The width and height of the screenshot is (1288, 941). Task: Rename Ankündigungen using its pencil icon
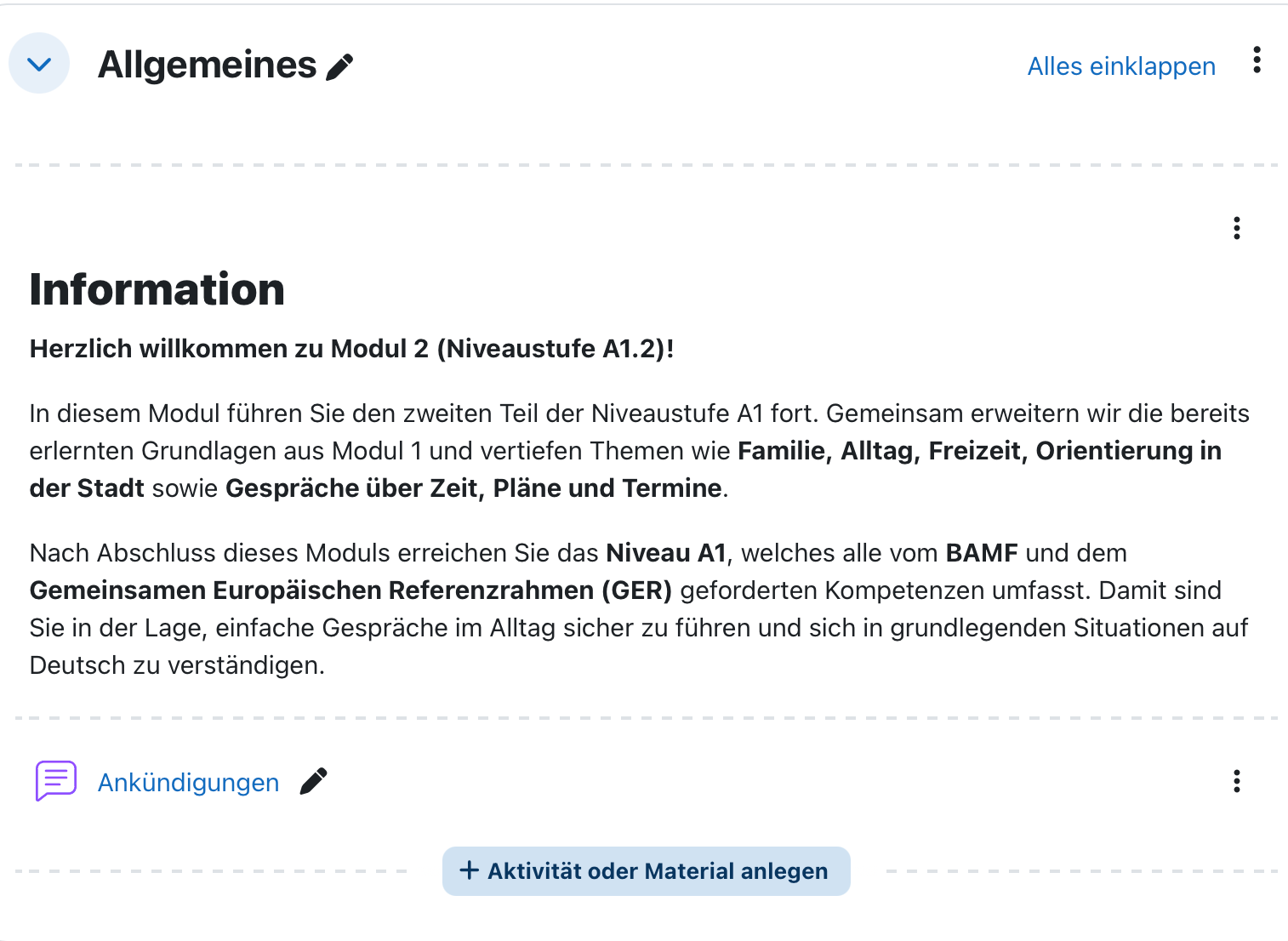(312, 781)
